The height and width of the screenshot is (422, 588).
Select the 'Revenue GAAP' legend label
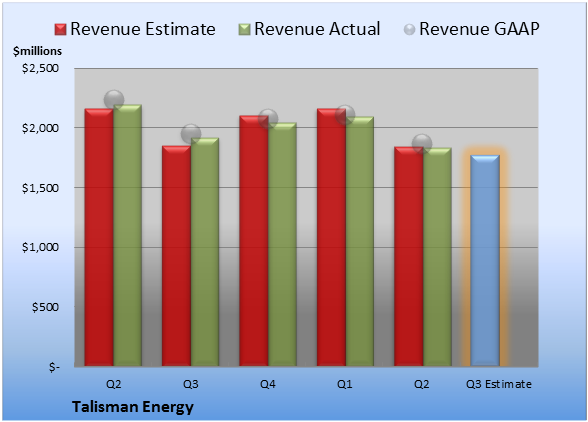tap(480, 29)
